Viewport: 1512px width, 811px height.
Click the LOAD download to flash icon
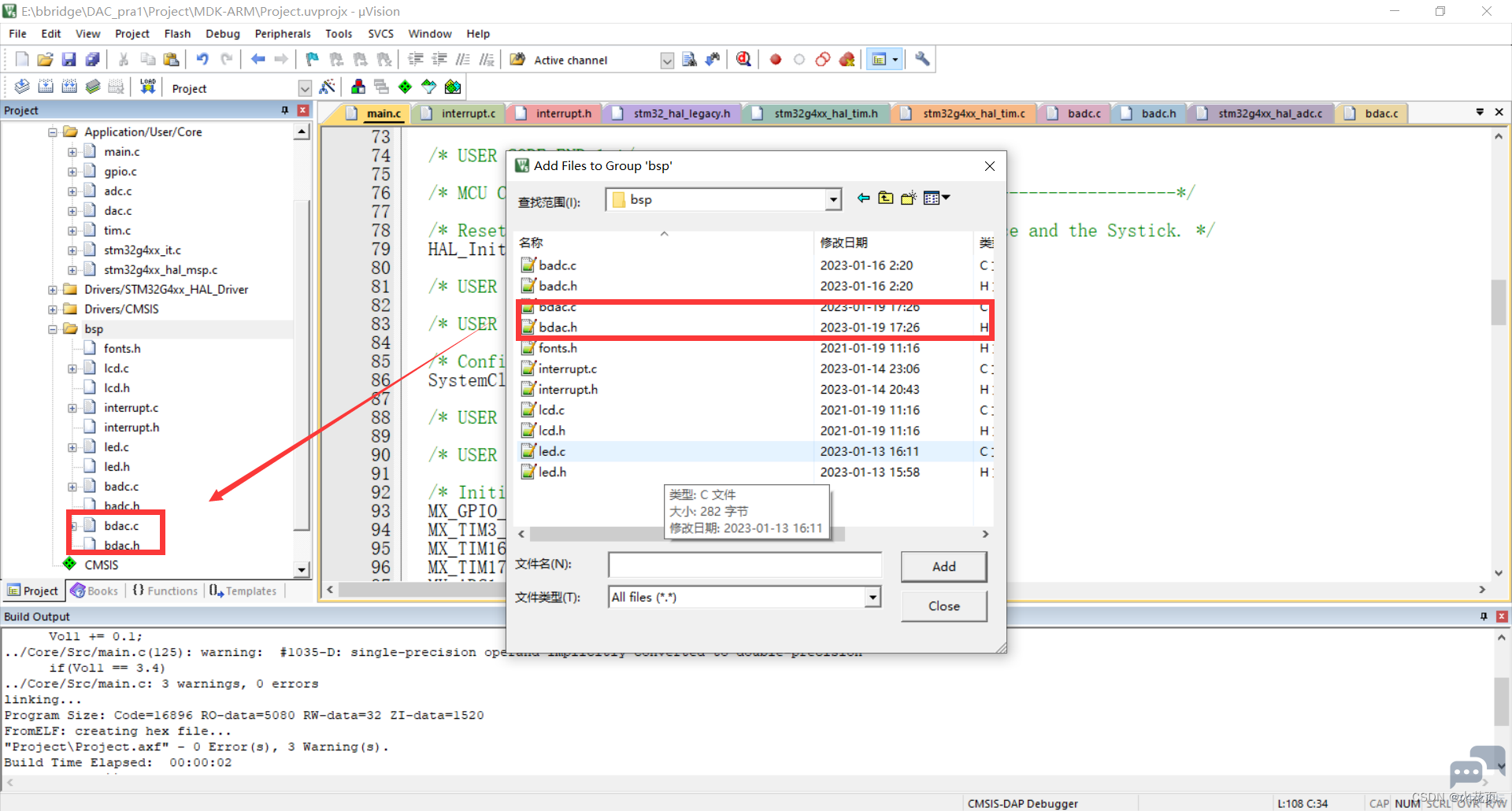[x=147, y=87]
